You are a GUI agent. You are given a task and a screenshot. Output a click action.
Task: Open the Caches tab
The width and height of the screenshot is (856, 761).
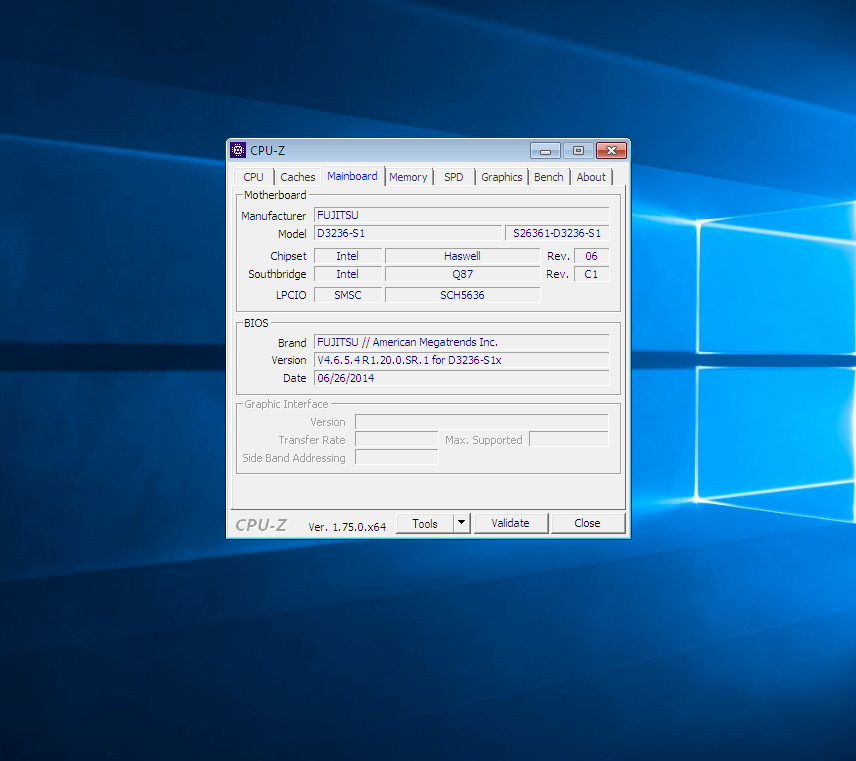pos(297,177)
